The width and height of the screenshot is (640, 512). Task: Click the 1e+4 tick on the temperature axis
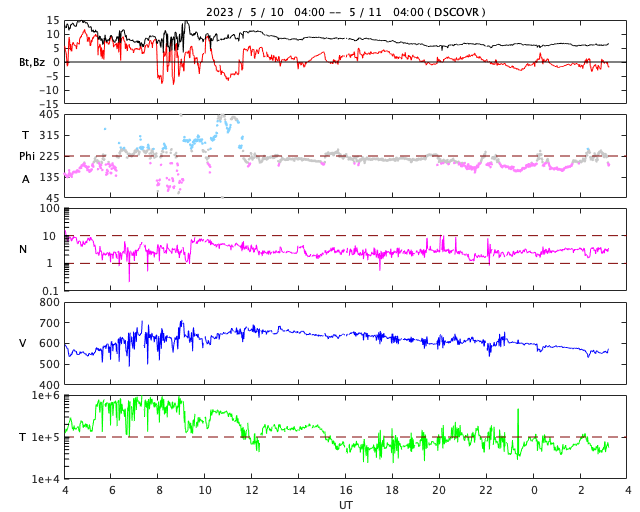46,479
